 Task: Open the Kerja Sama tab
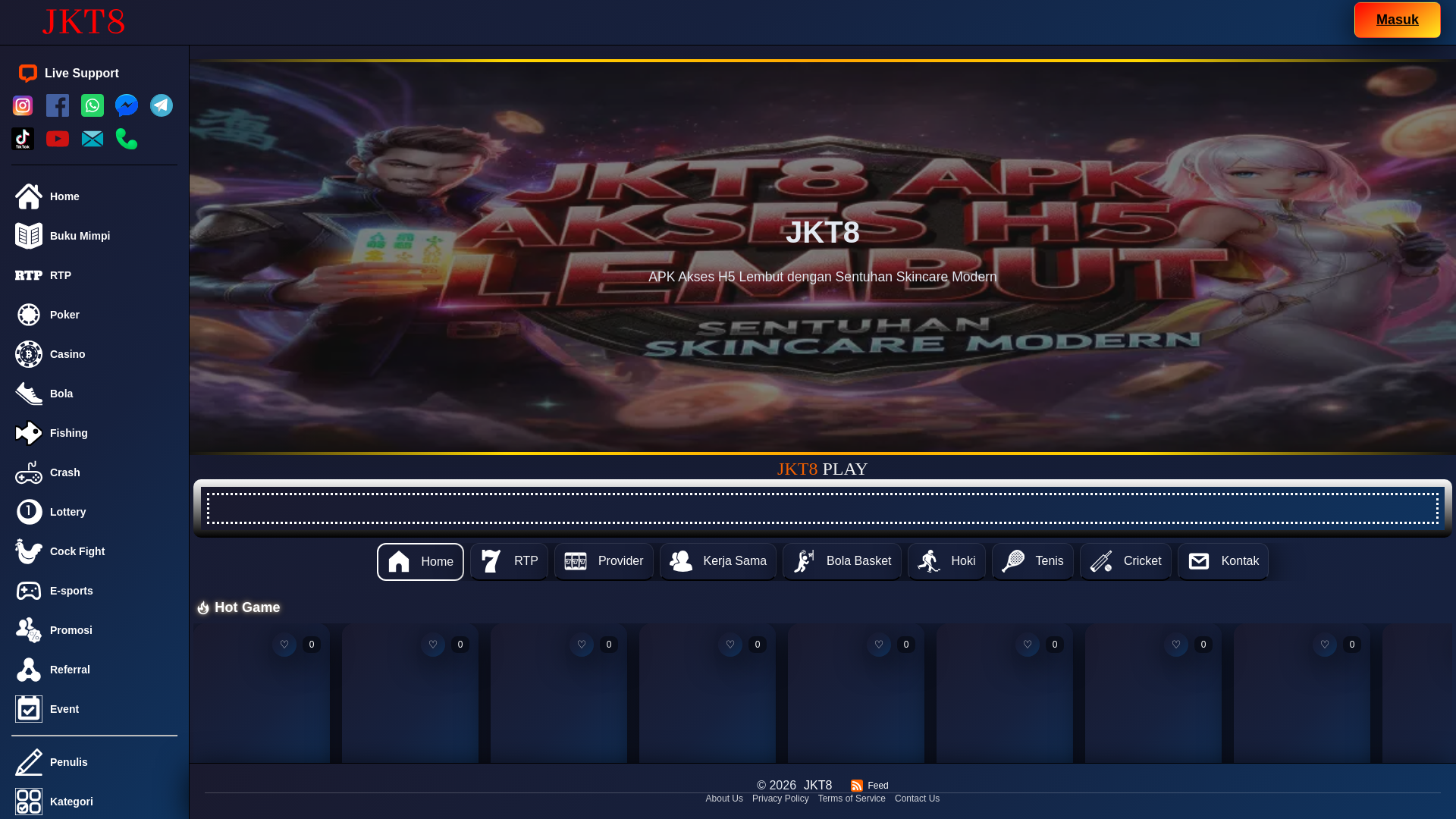click(717, 561)
